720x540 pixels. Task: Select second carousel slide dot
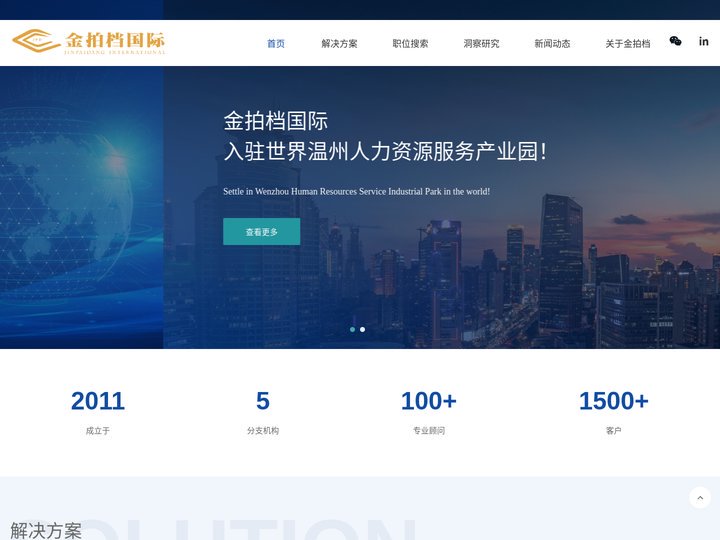pyautogui.click(x=362, y=329)
